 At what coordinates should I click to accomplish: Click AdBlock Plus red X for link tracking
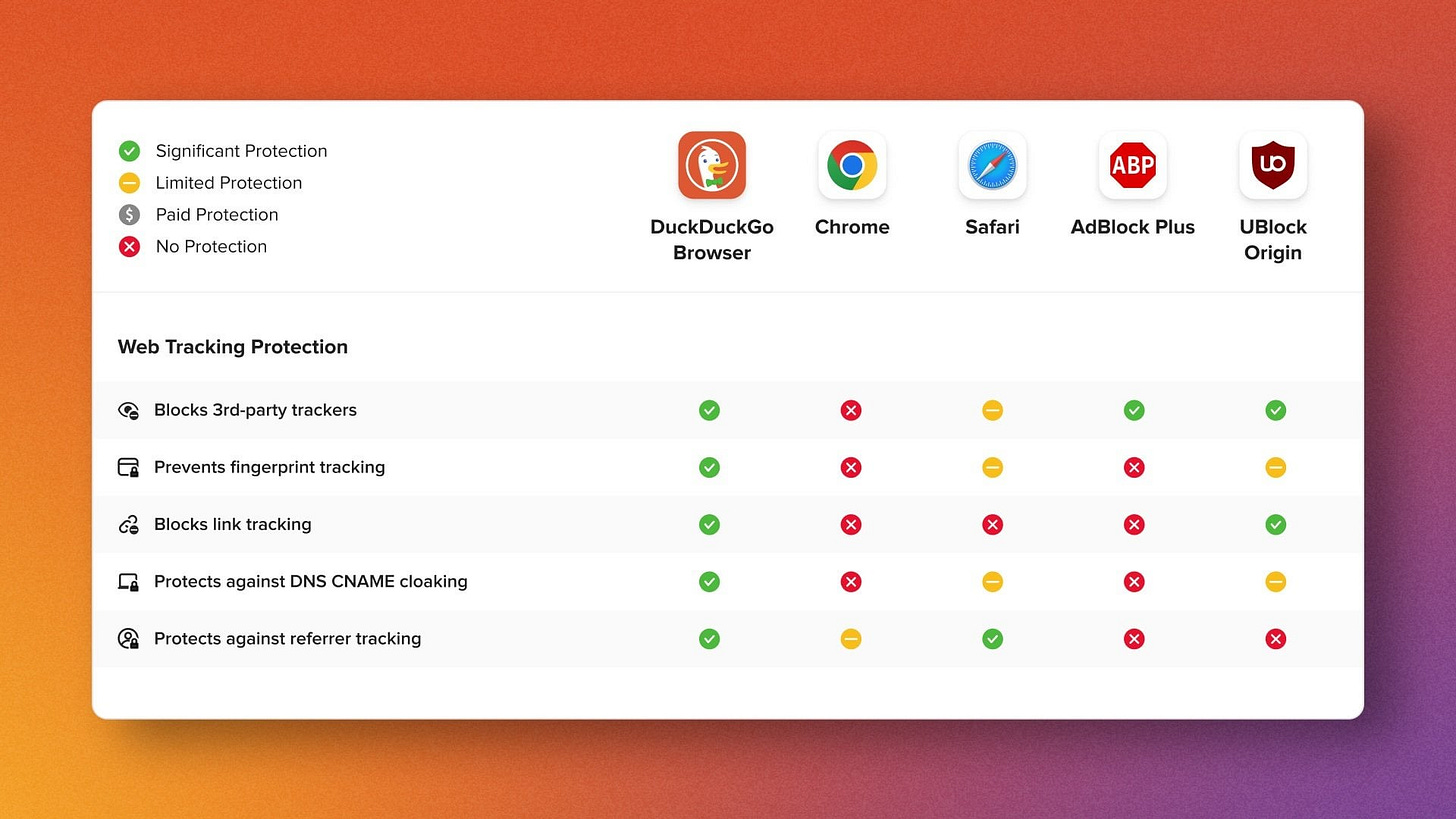(x=1134, y=524)
